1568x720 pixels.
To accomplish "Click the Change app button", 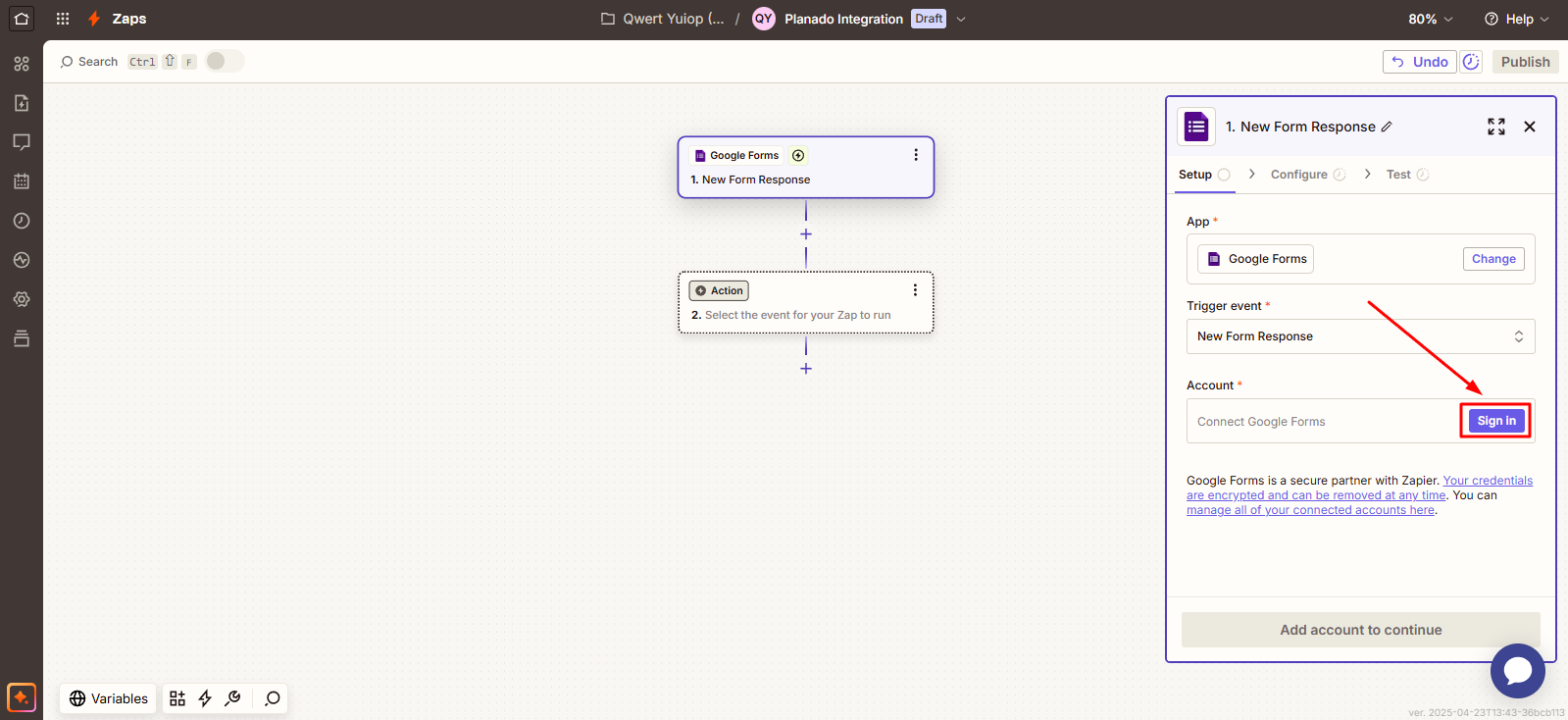I will click(x=1493, y=259).
